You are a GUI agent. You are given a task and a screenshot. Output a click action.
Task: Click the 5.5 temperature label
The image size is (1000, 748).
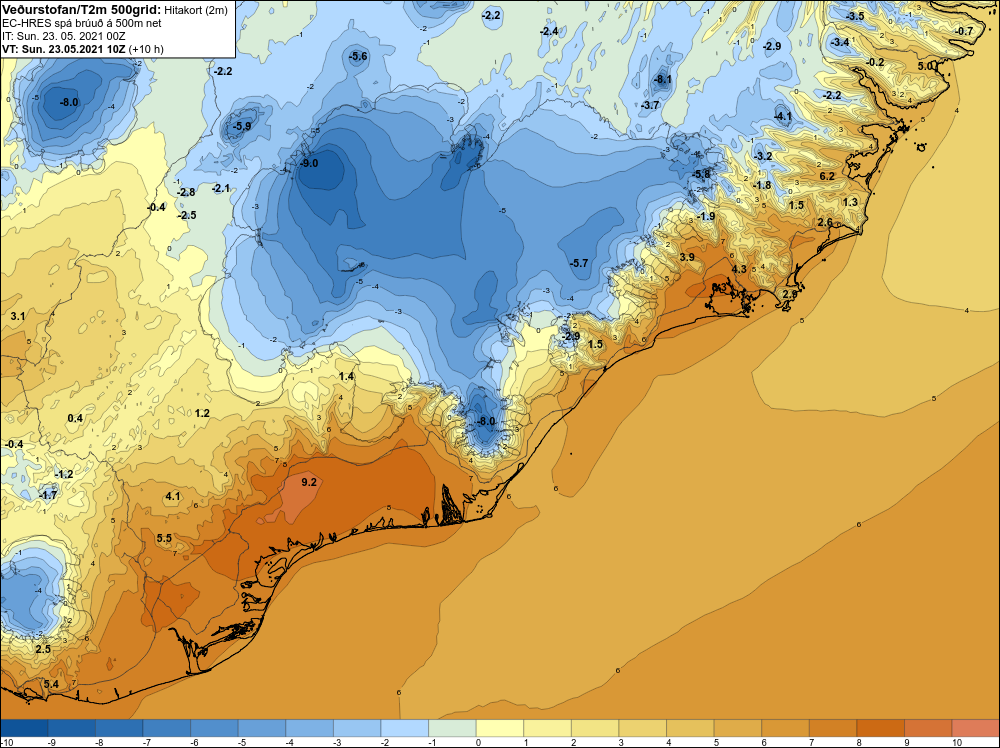[x=164, y=538]
